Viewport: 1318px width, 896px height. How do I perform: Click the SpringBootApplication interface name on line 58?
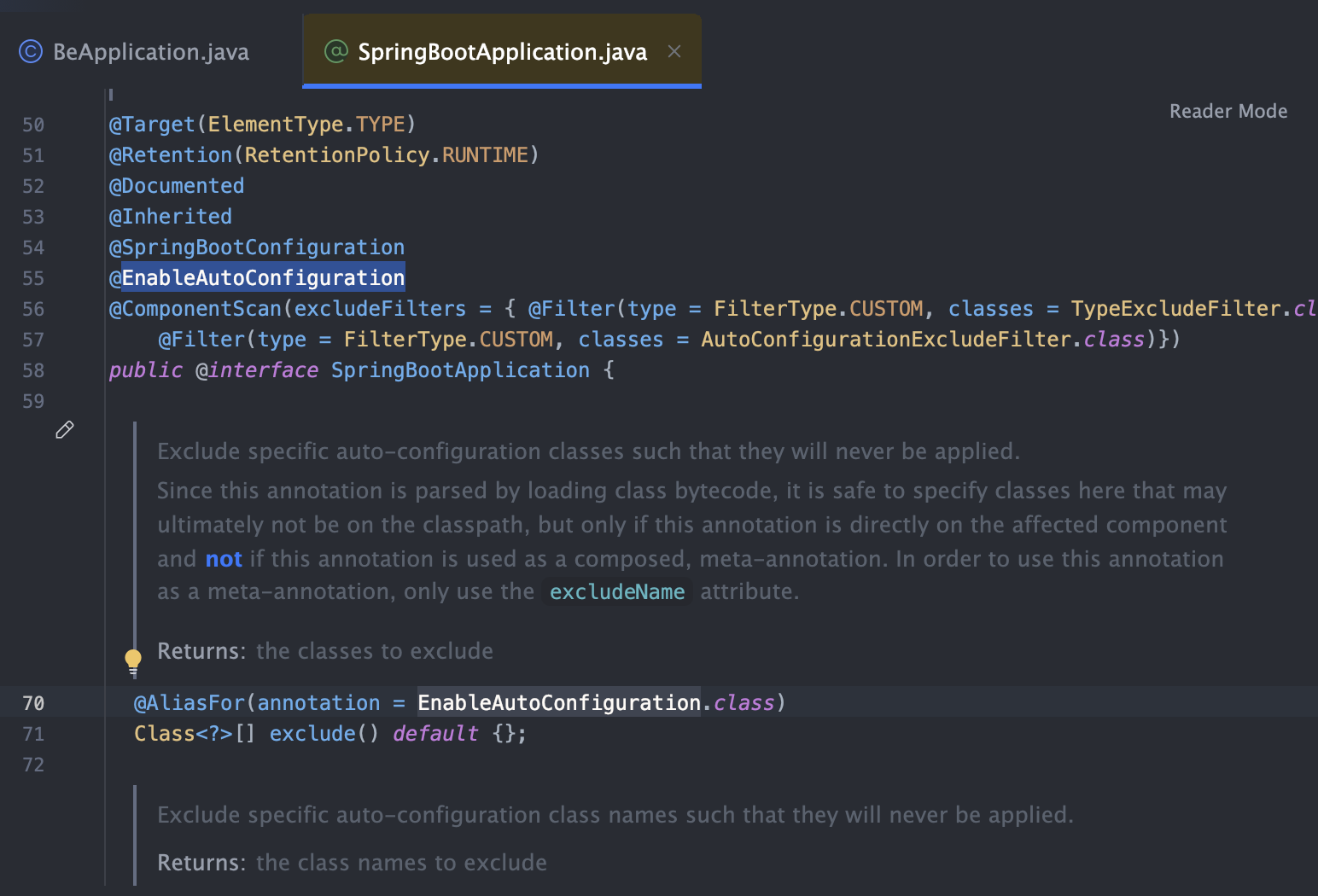460,370
